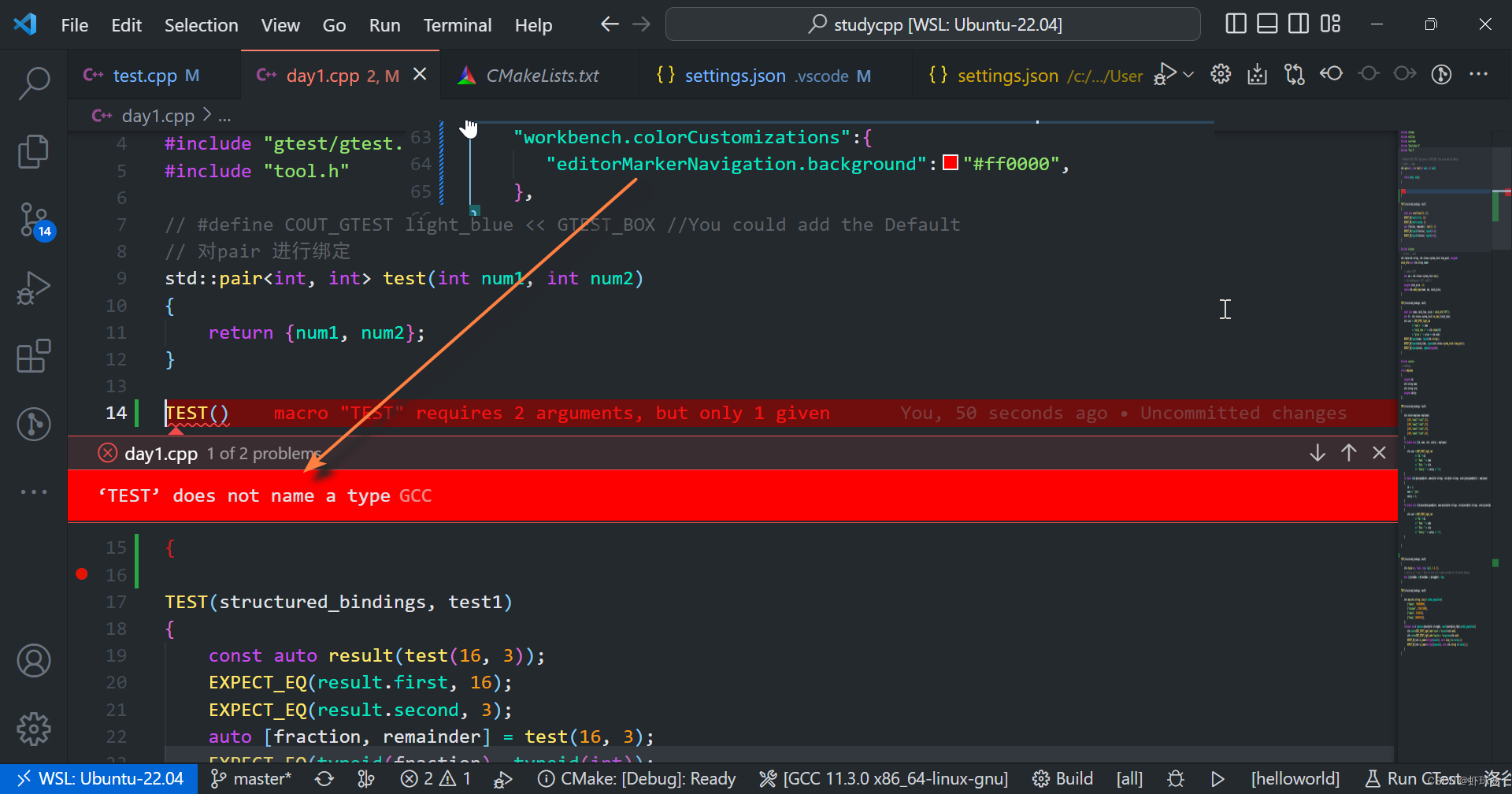The height and width of the screenshot is (794, 1512).
Task: Click the command center search box studycpp
Action: click(933, 24)
